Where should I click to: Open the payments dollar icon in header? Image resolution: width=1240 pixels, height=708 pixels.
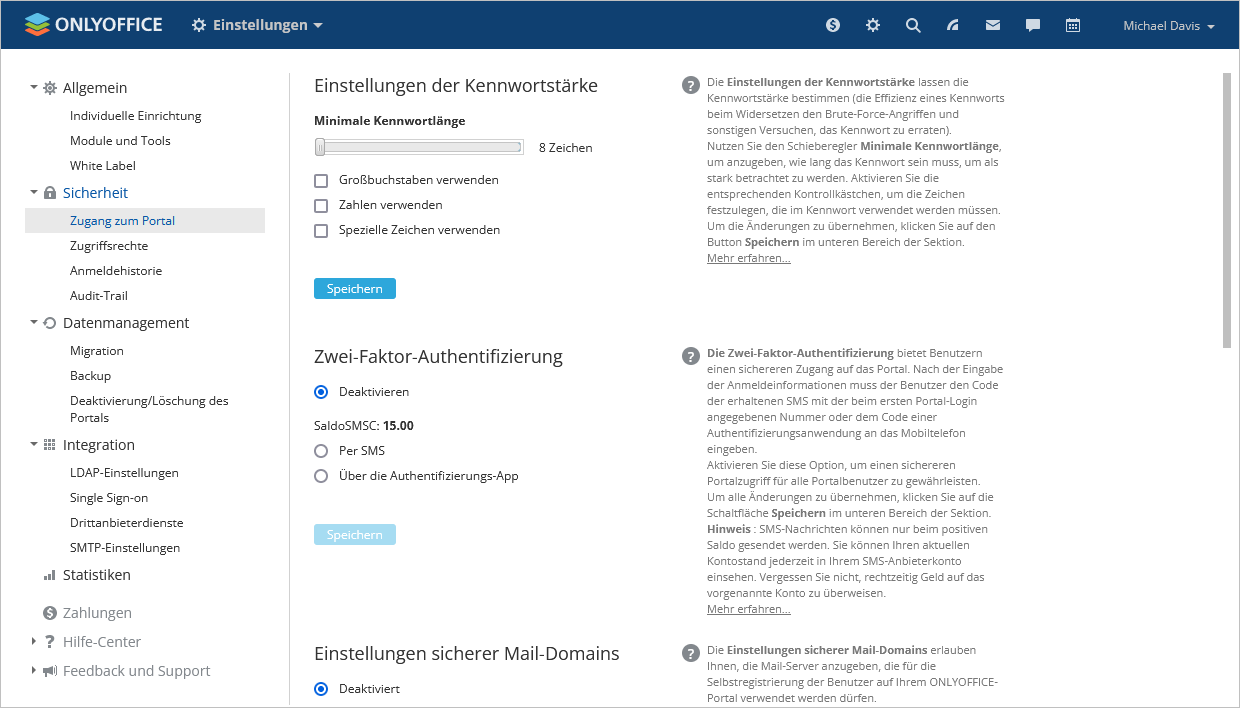tap(833, 25)
